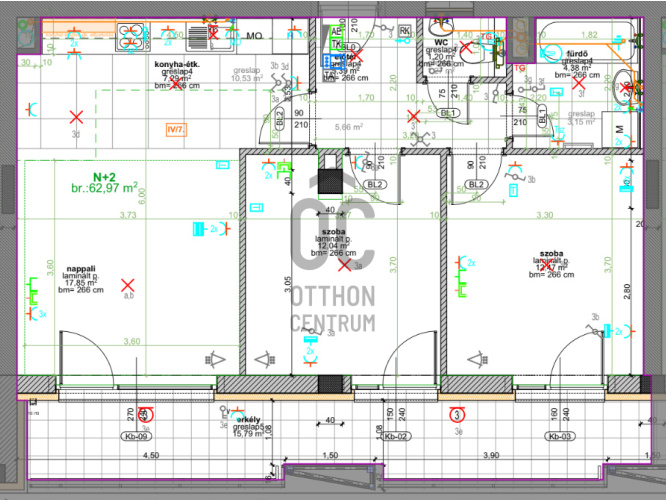This screenshot has height=500, width=666.
Task: Select the konyha-étk. room label
Action: 176,64
